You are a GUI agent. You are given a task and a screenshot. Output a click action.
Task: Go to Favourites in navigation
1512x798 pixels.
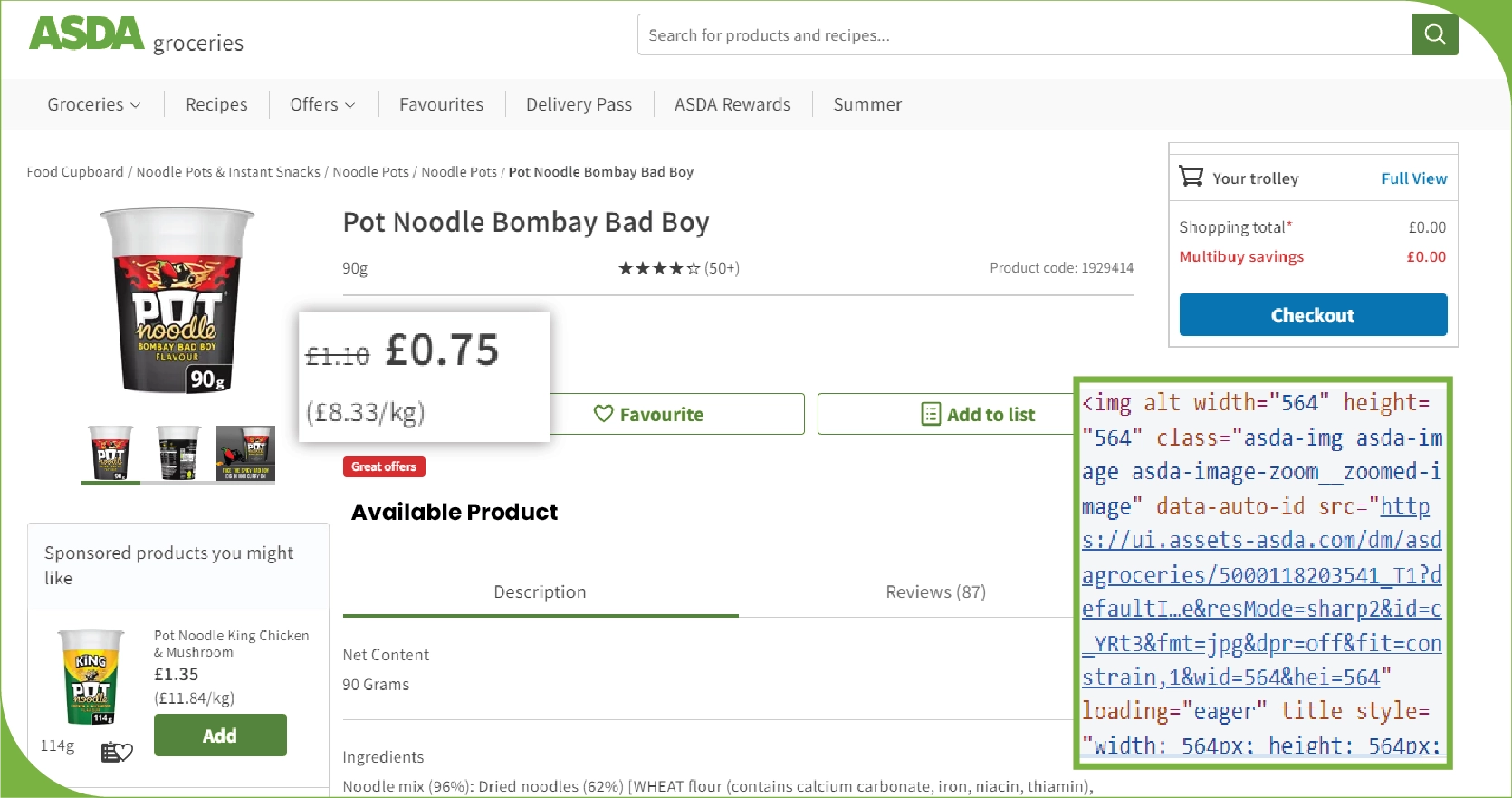click(x=441, y=104)
